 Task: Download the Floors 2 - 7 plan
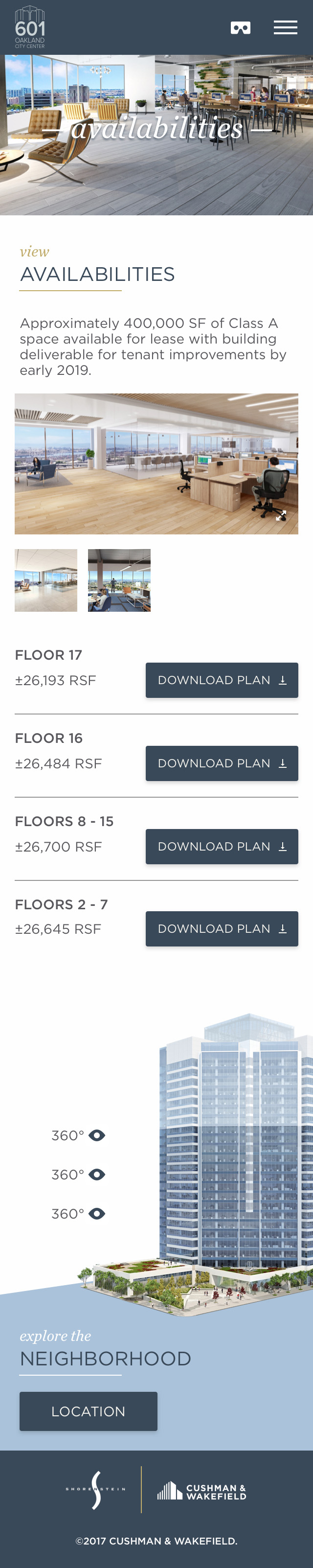point(222,928)
